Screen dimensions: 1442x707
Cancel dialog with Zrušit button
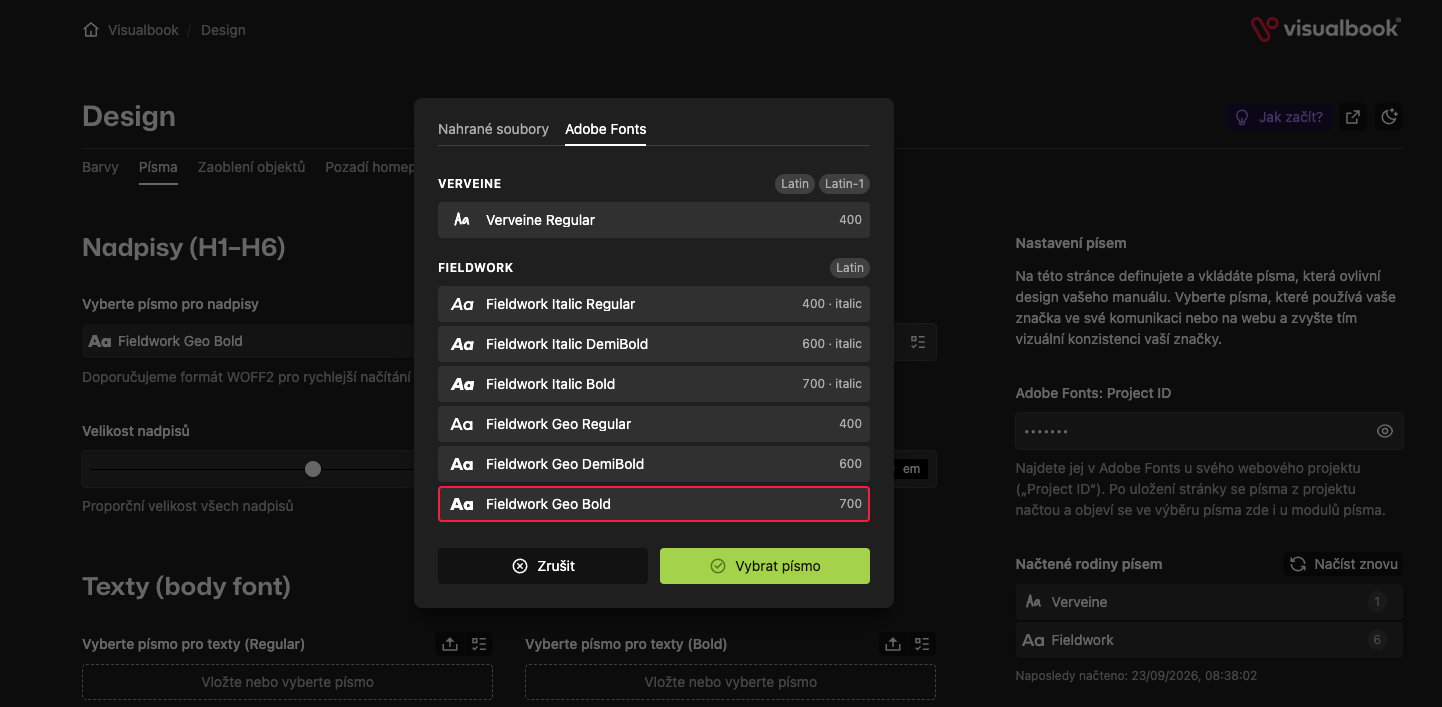[543, 566]
